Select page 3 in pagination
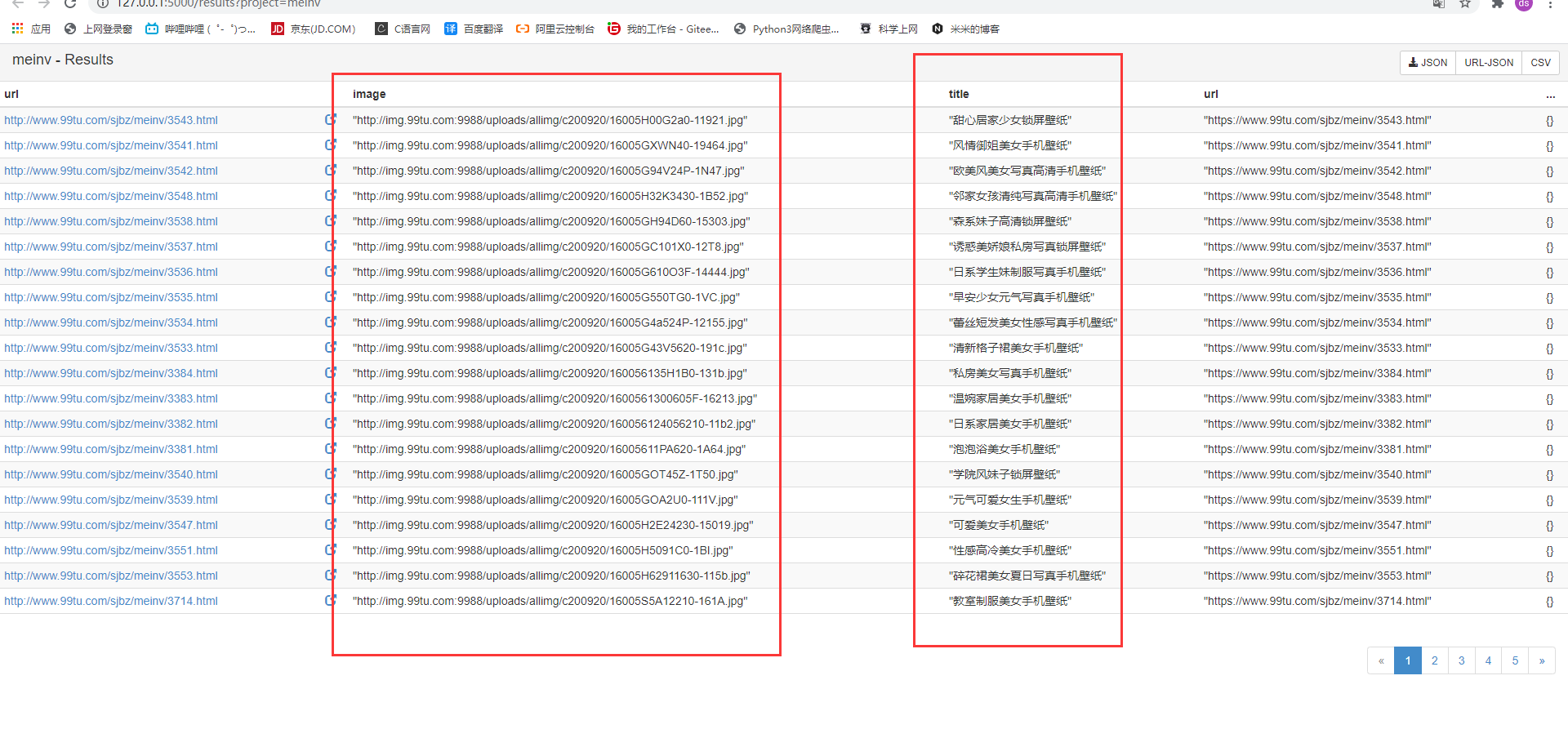Screen dimensions: 1568x738 [1462, 660]
